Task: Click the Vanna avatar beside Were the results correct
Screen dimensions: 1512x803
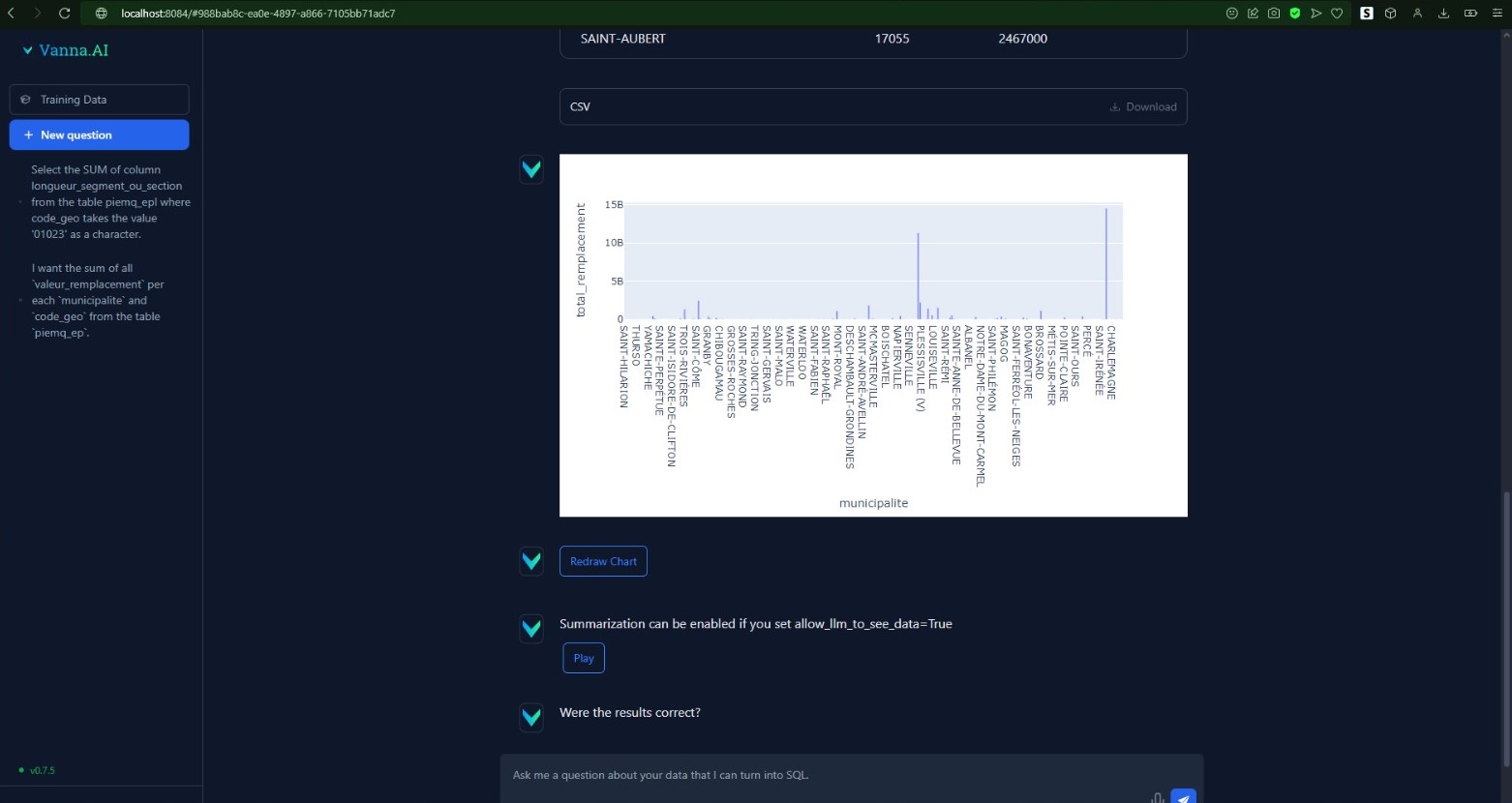Action: (x=531, y=717)
